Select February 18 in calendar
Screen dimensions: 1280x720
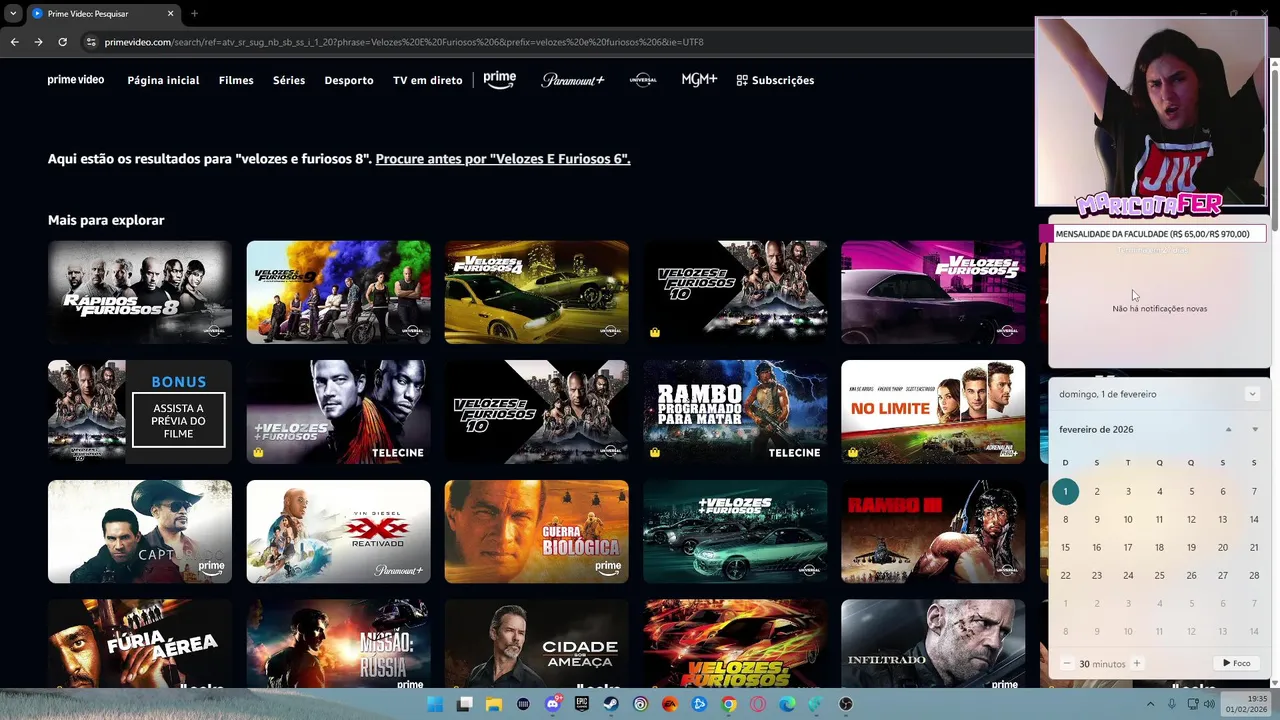[x=1159, y=547]
